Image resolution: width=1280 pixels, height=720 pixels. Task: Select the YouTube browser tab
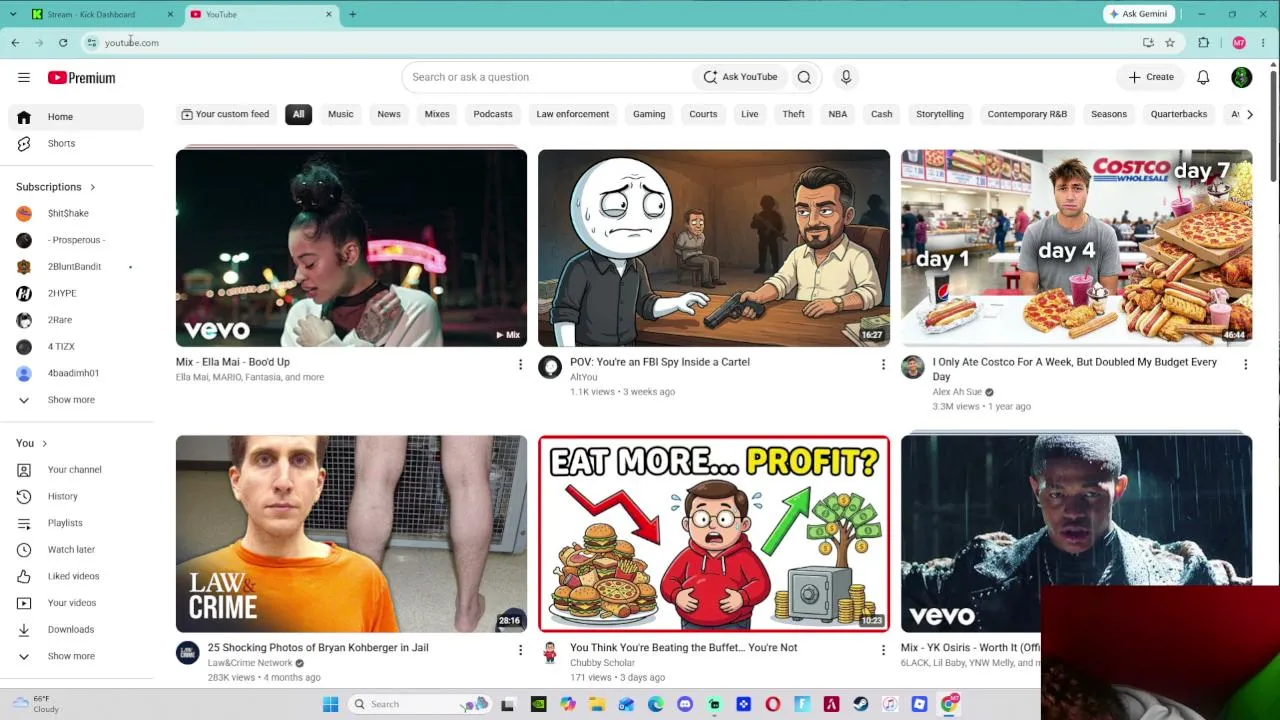(261, 14)
